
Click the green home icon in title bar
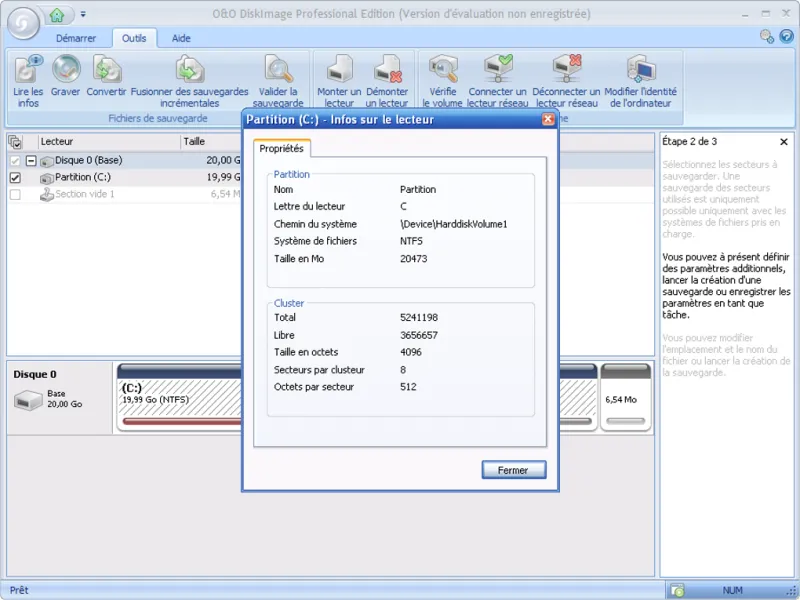pyautogui.click(x=57, y=15)
